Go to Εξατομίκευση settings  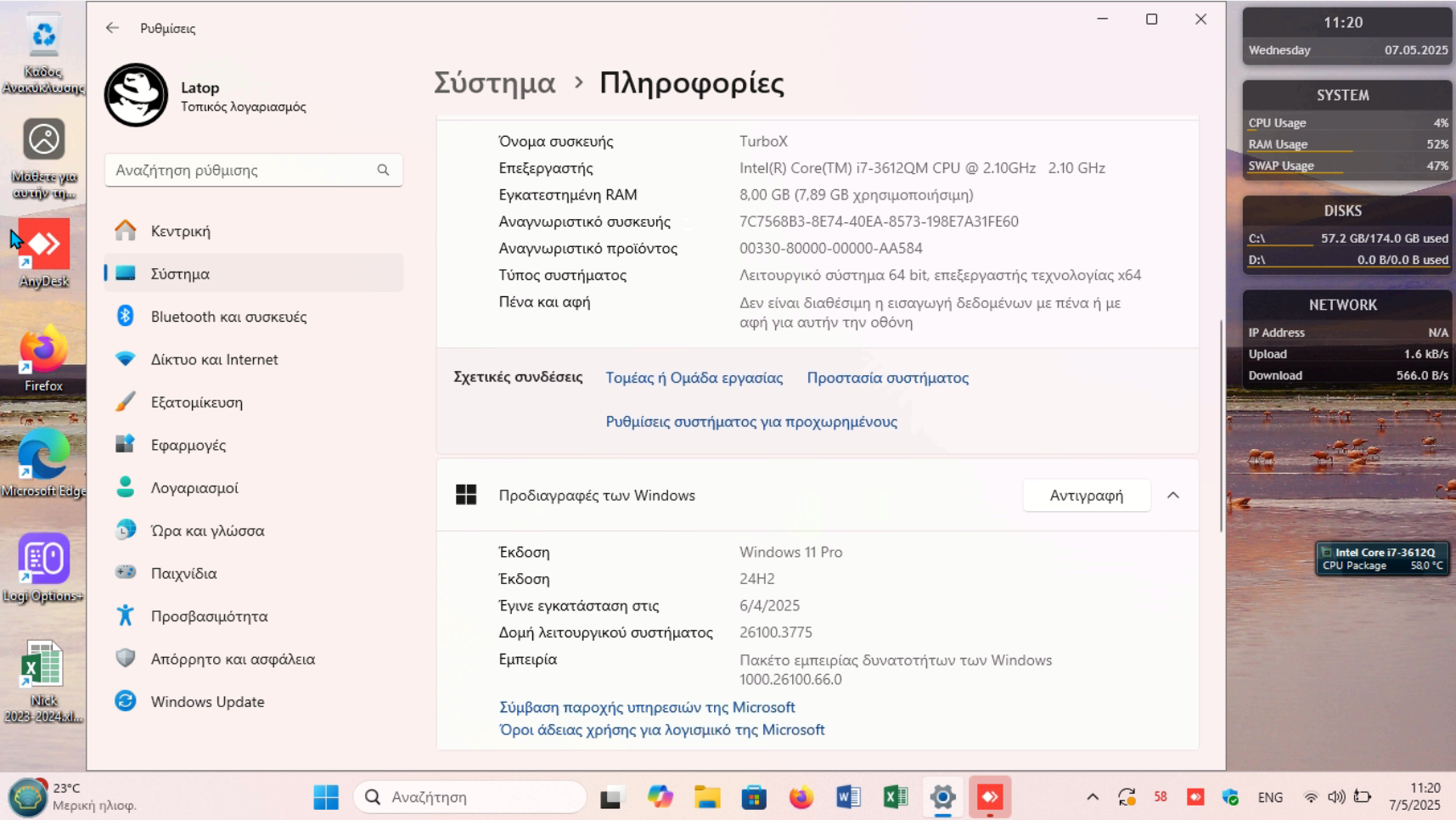click(x=254, y=402)
